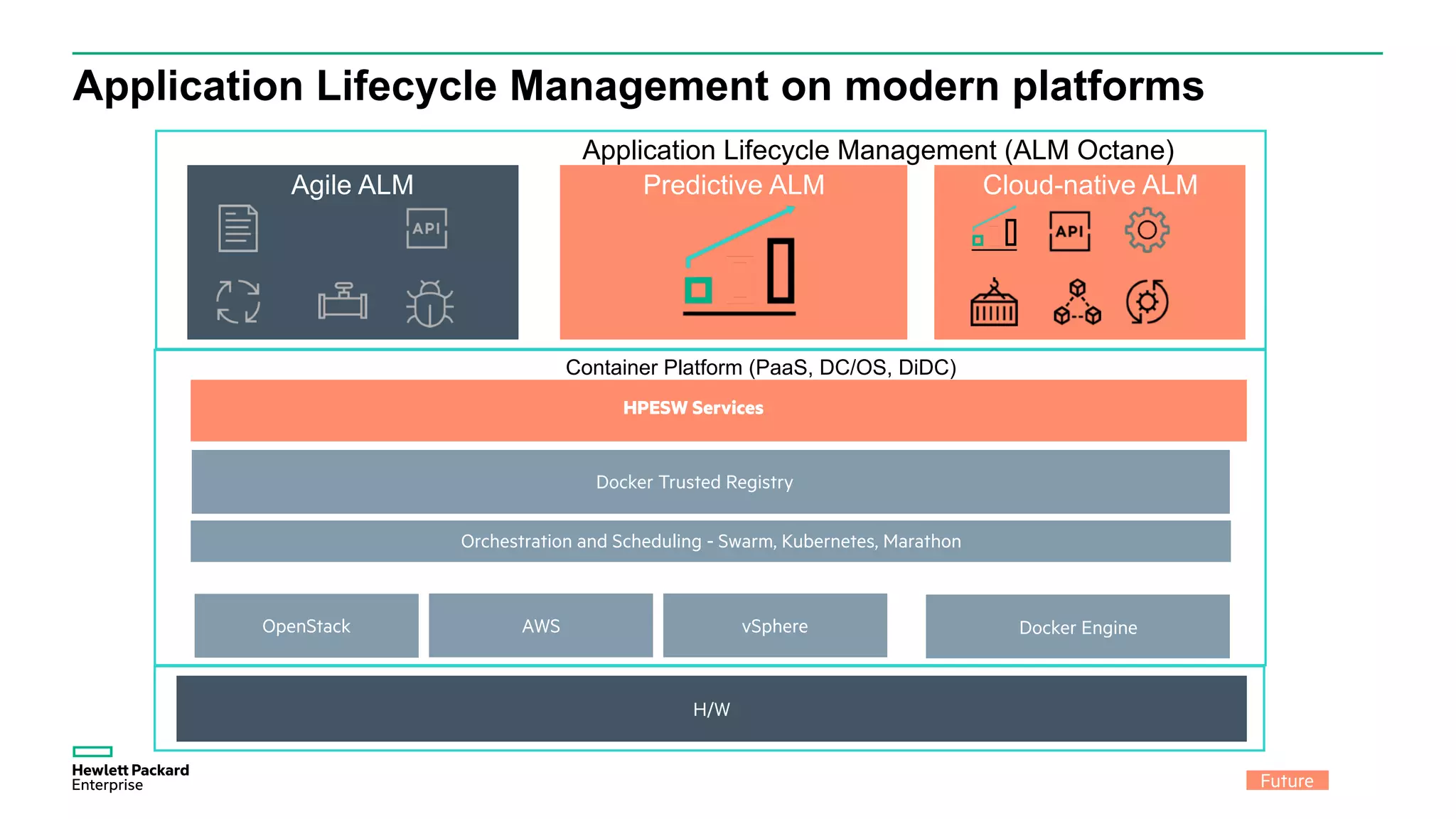This screenshot has width=1456, height=819.
Task: Click the API icon in Agile ALM
Action: tap(427, 228)
